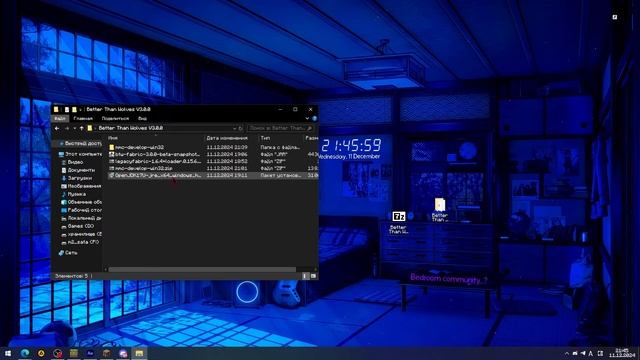
Task: Sort files by the Тип column header
Action: tap(265, 138)
